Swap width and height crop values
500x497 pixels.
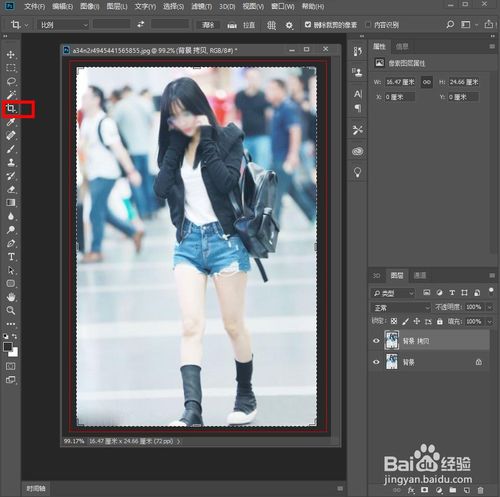tap(141, 24)
